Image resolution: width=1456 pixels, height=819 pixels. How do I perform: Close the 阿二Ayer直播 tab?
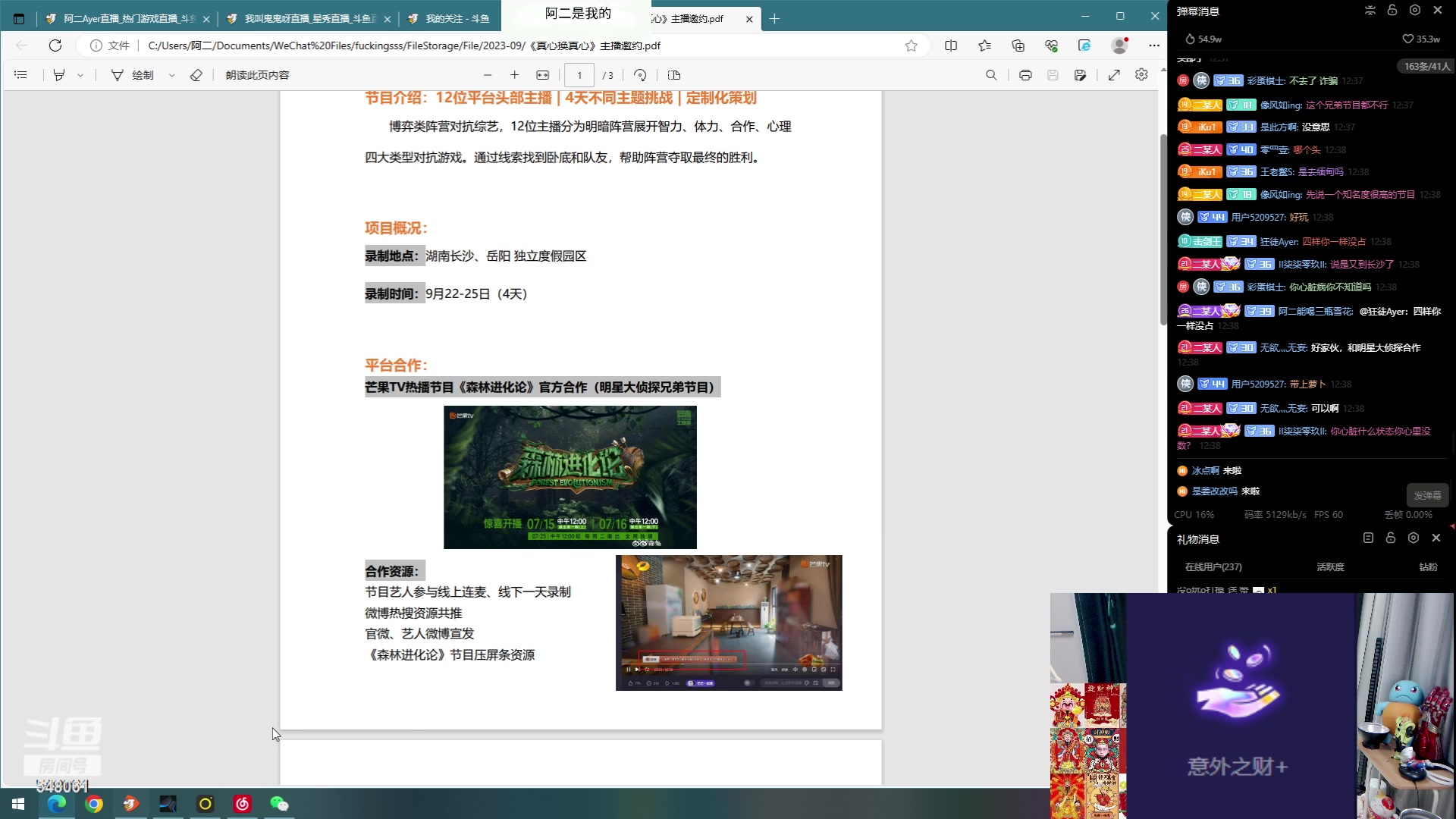[206, 19]
